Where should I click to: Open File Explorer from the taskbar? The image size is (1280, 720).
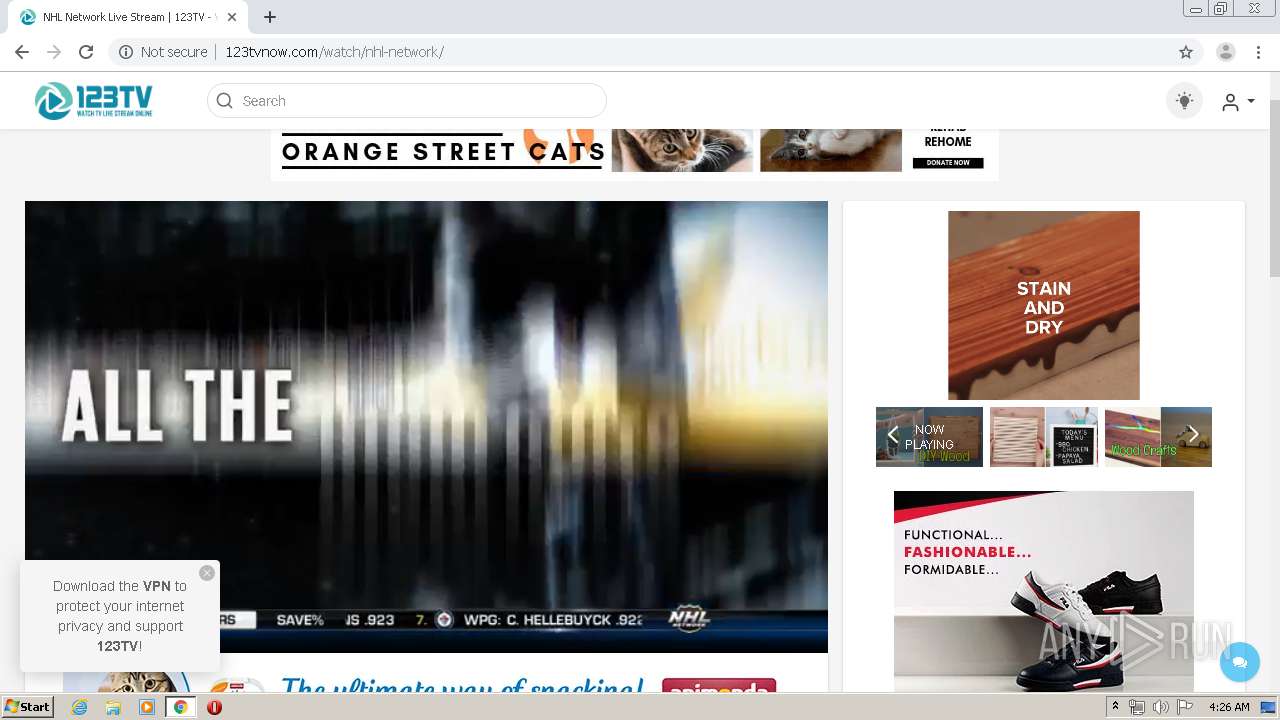(x=113, y=707)
